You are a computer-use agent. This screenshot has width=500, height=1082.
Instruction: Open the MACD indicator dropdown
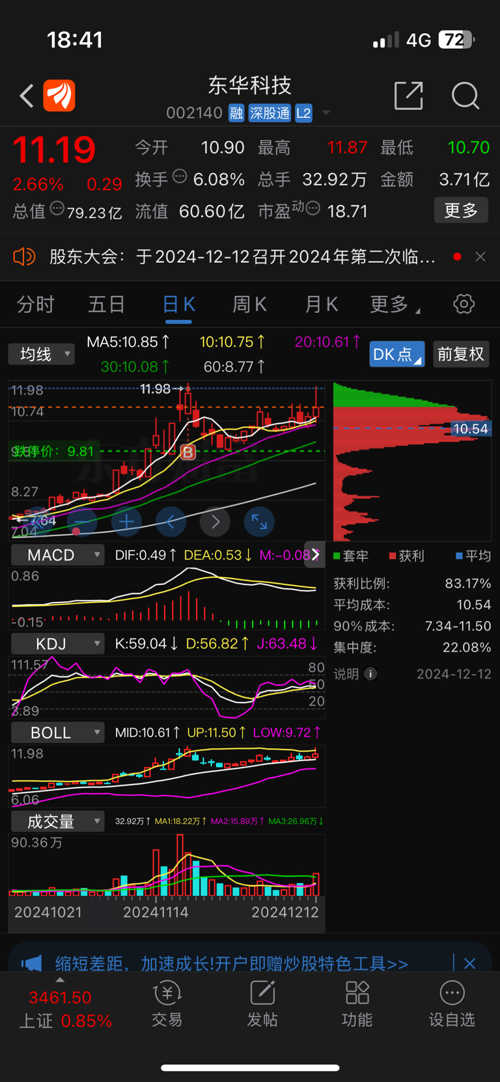57,555
